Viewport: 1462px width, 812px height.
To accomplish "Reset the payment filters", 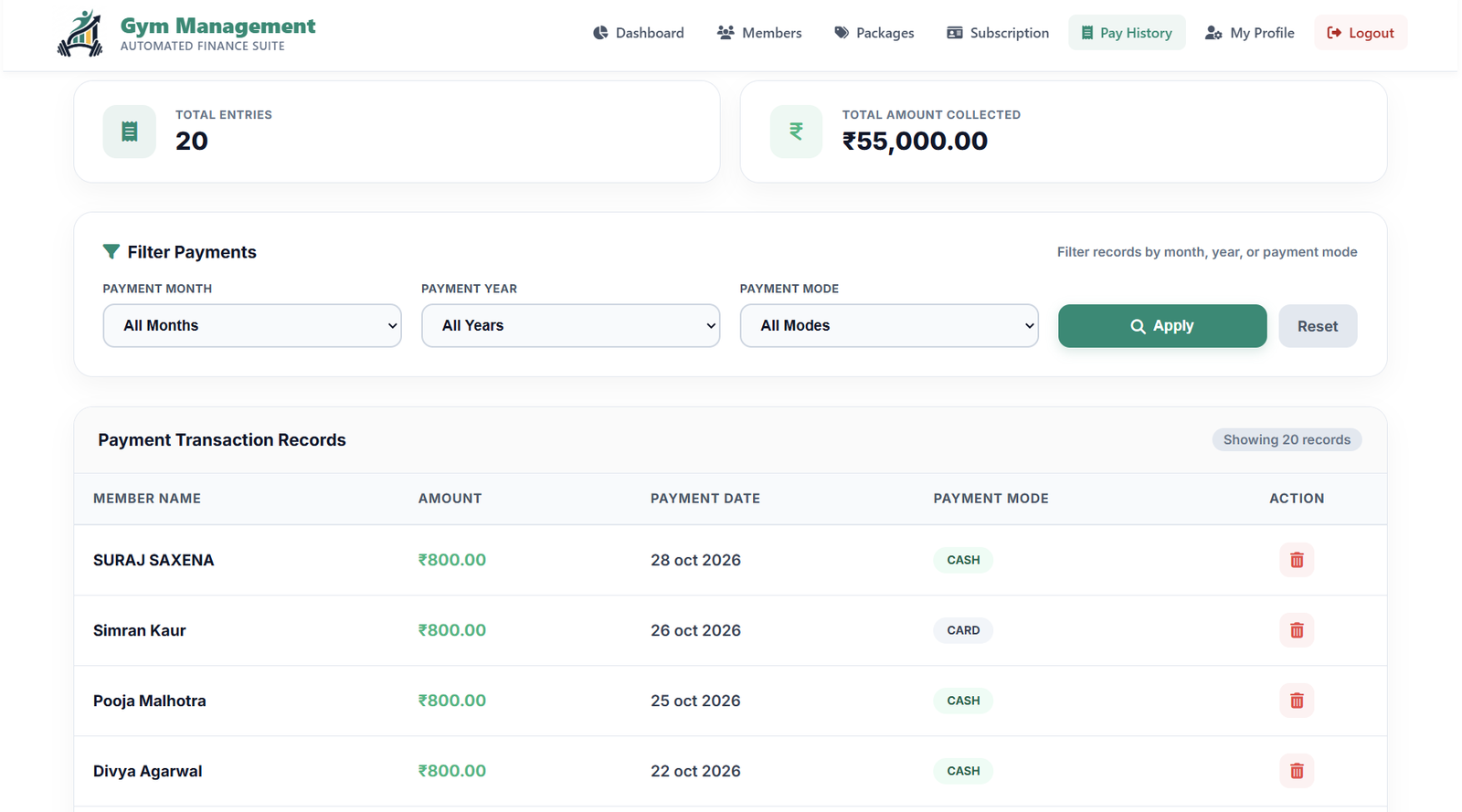I will tap(1318, 326).
